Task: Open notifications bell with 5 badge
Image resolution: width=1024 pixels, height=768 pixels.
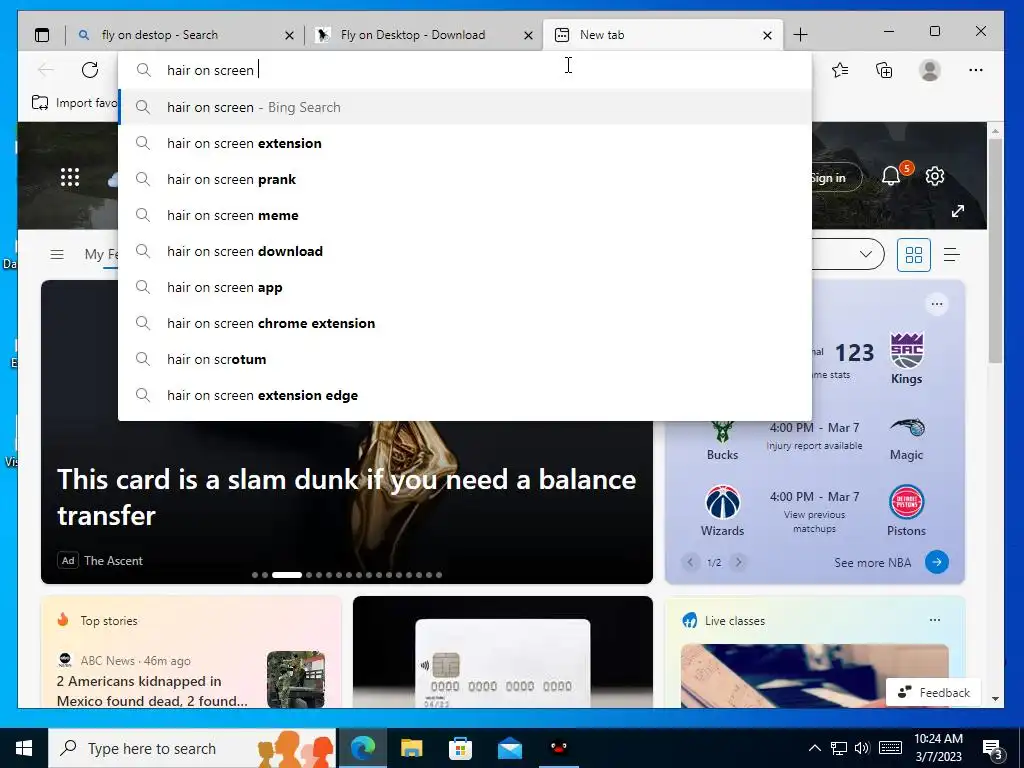Action: (891, 176)
